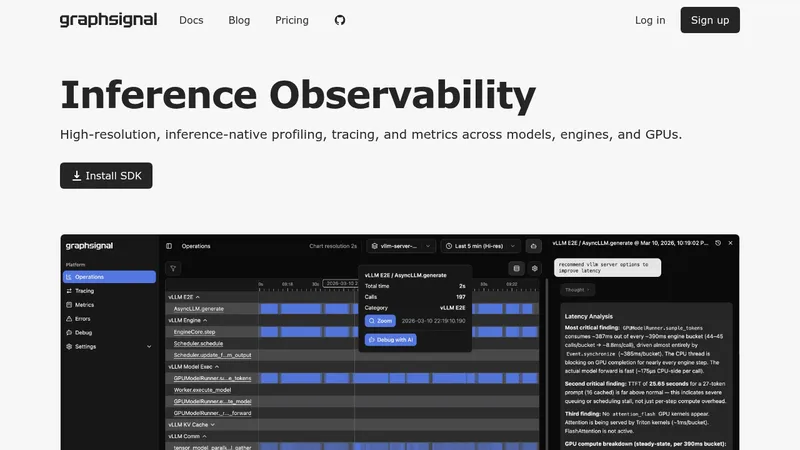Viewport: 800px width, 450px height.
Task: Click the history icon in AI panel header
Action: pos(718,243)
